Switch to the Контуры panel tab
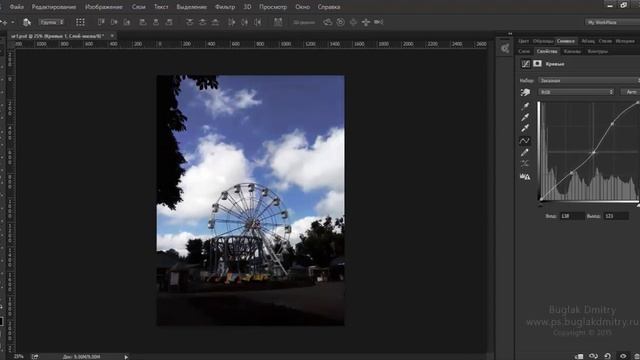Image resolution: width=640 pixels, height=360 pixels. pyautogui.click(x=598, y=52)
